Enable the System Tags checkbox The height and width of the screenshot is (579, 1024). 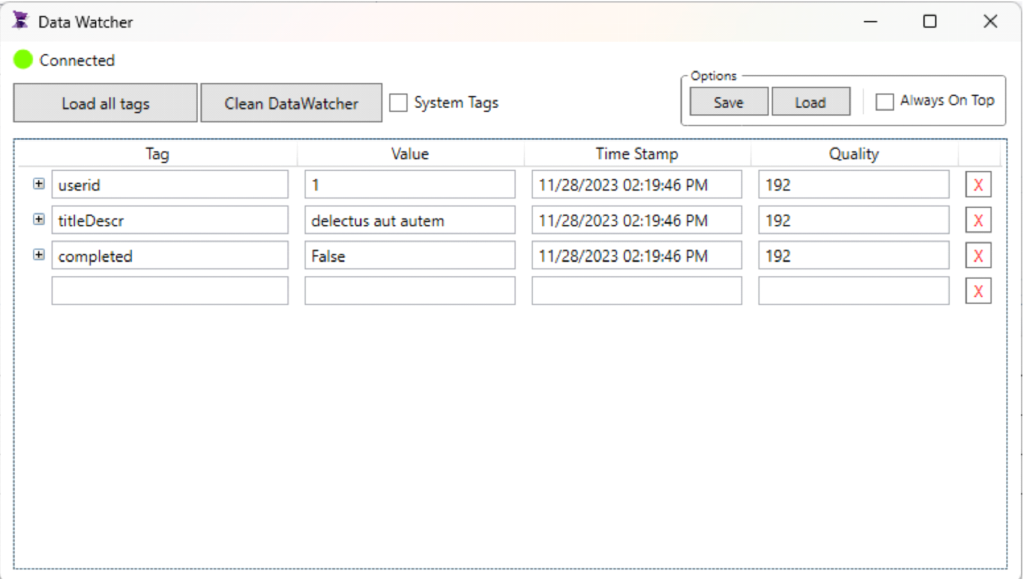(x=398, y=103)
